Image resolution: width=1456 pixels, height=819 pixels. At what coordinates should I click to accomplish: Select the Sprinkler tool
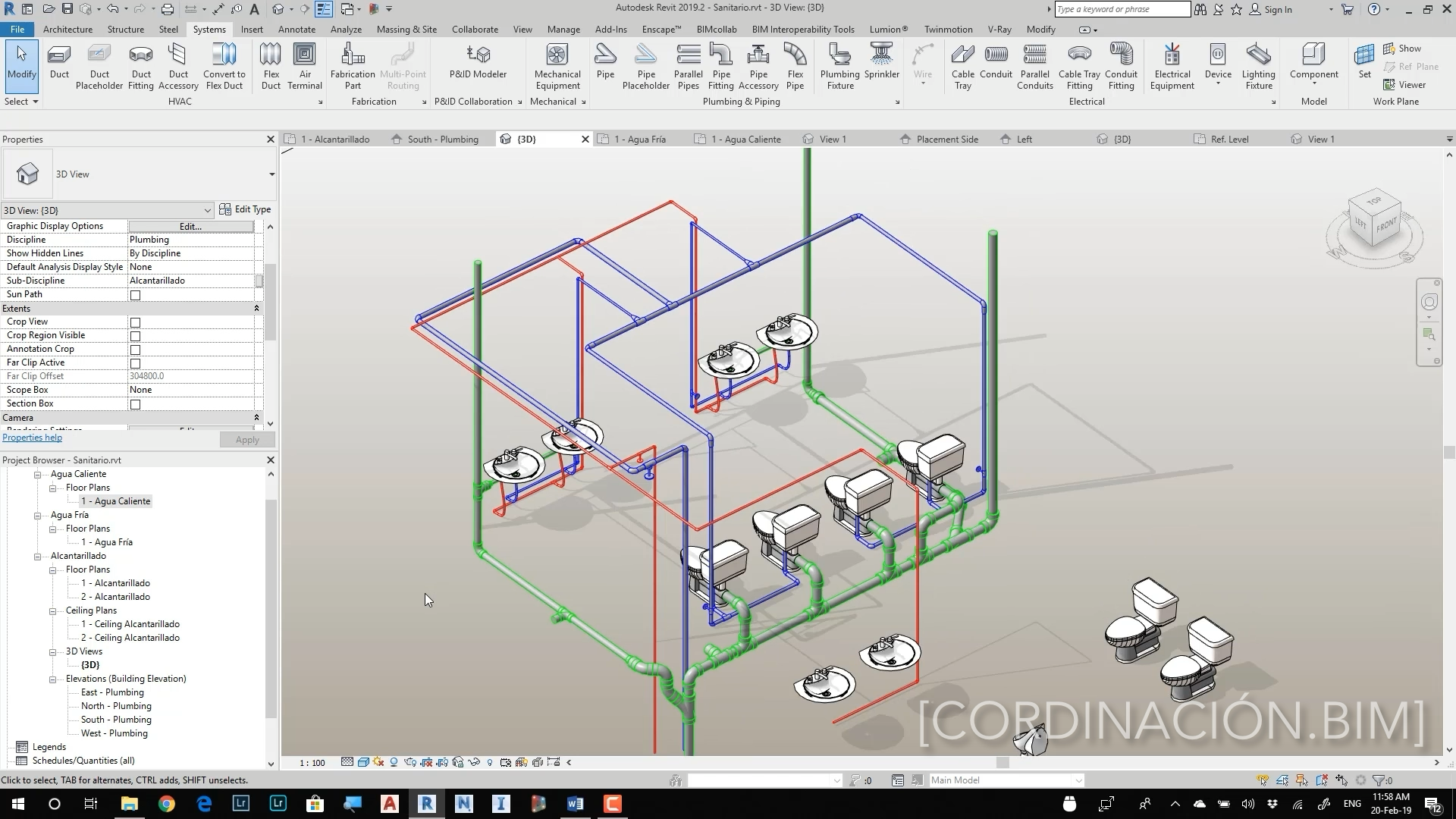881,62
